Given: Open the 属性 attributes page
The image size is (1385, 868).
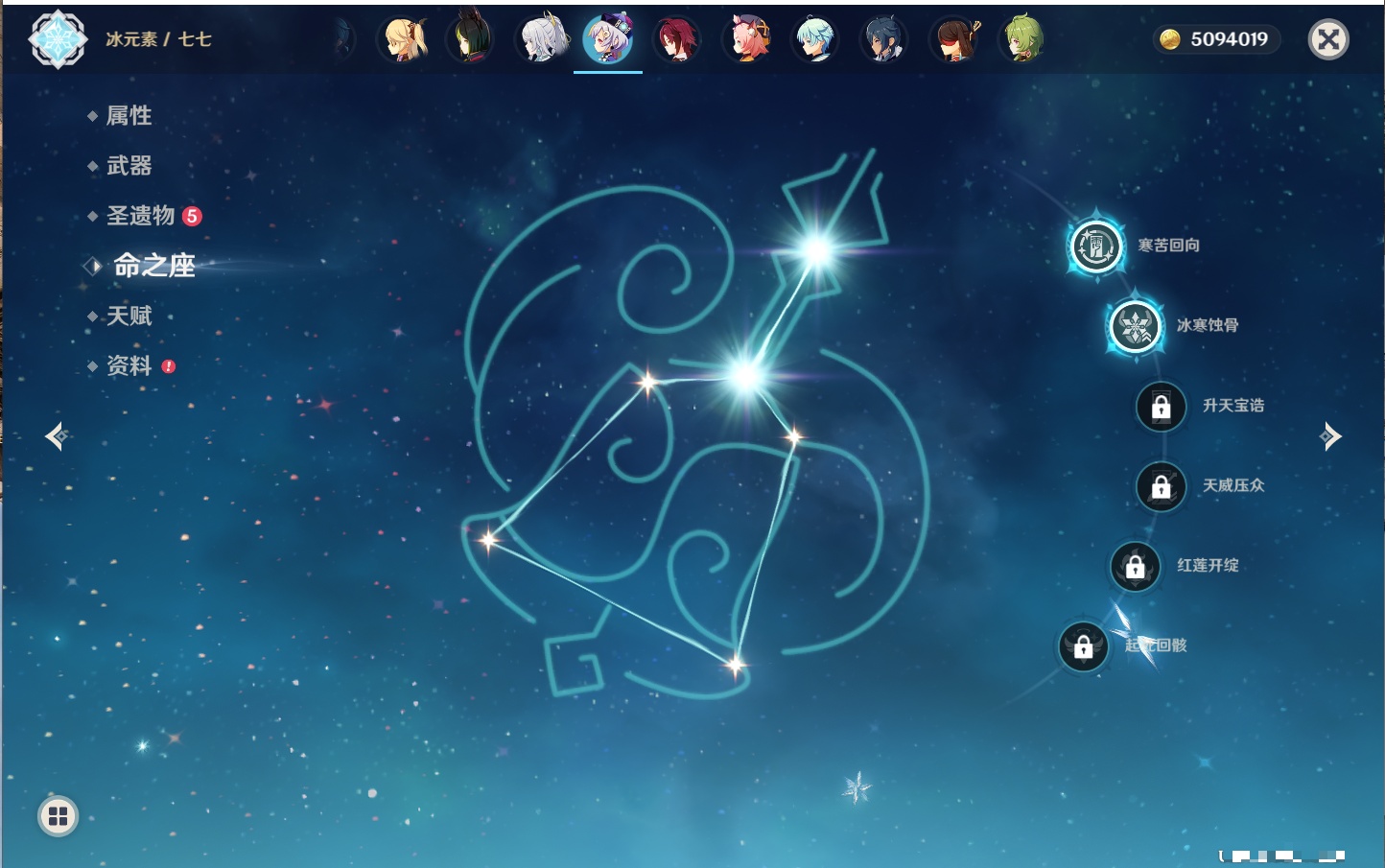Looking at the screenshot, I should pos(129,116).
